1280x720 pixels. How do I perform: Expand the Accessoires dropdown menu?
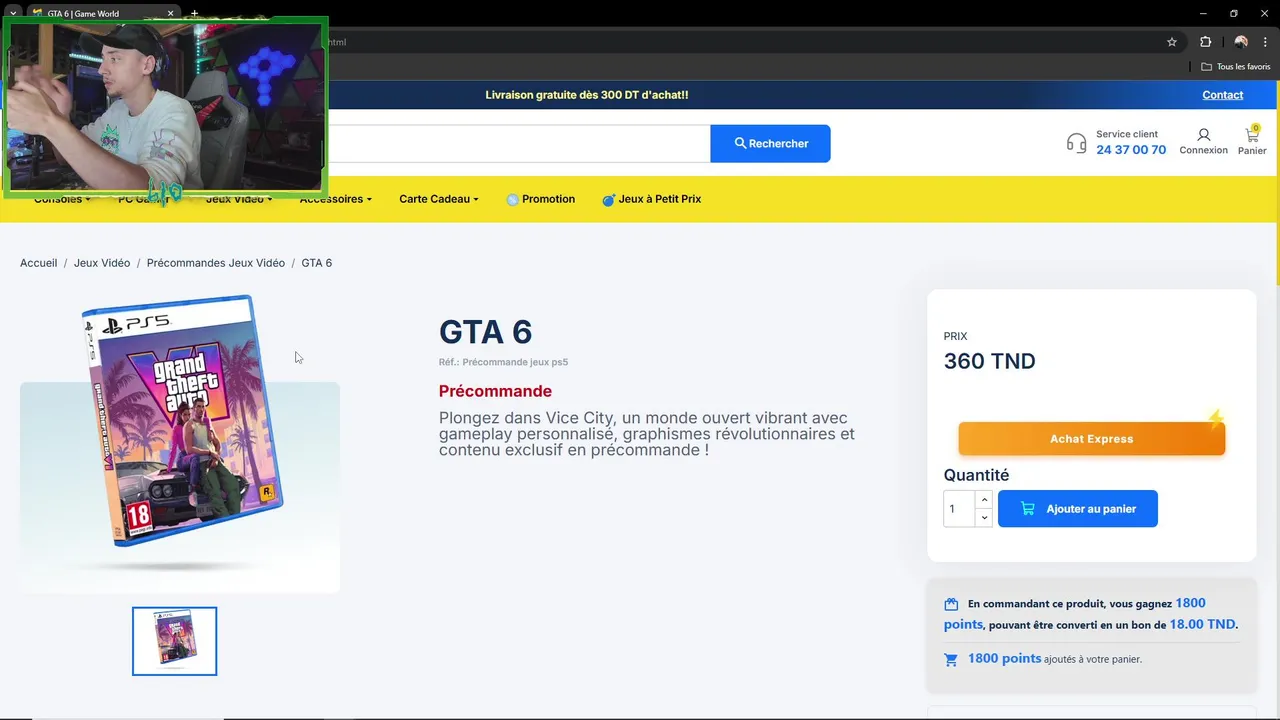pyautogui.click(x=335, y=199)
